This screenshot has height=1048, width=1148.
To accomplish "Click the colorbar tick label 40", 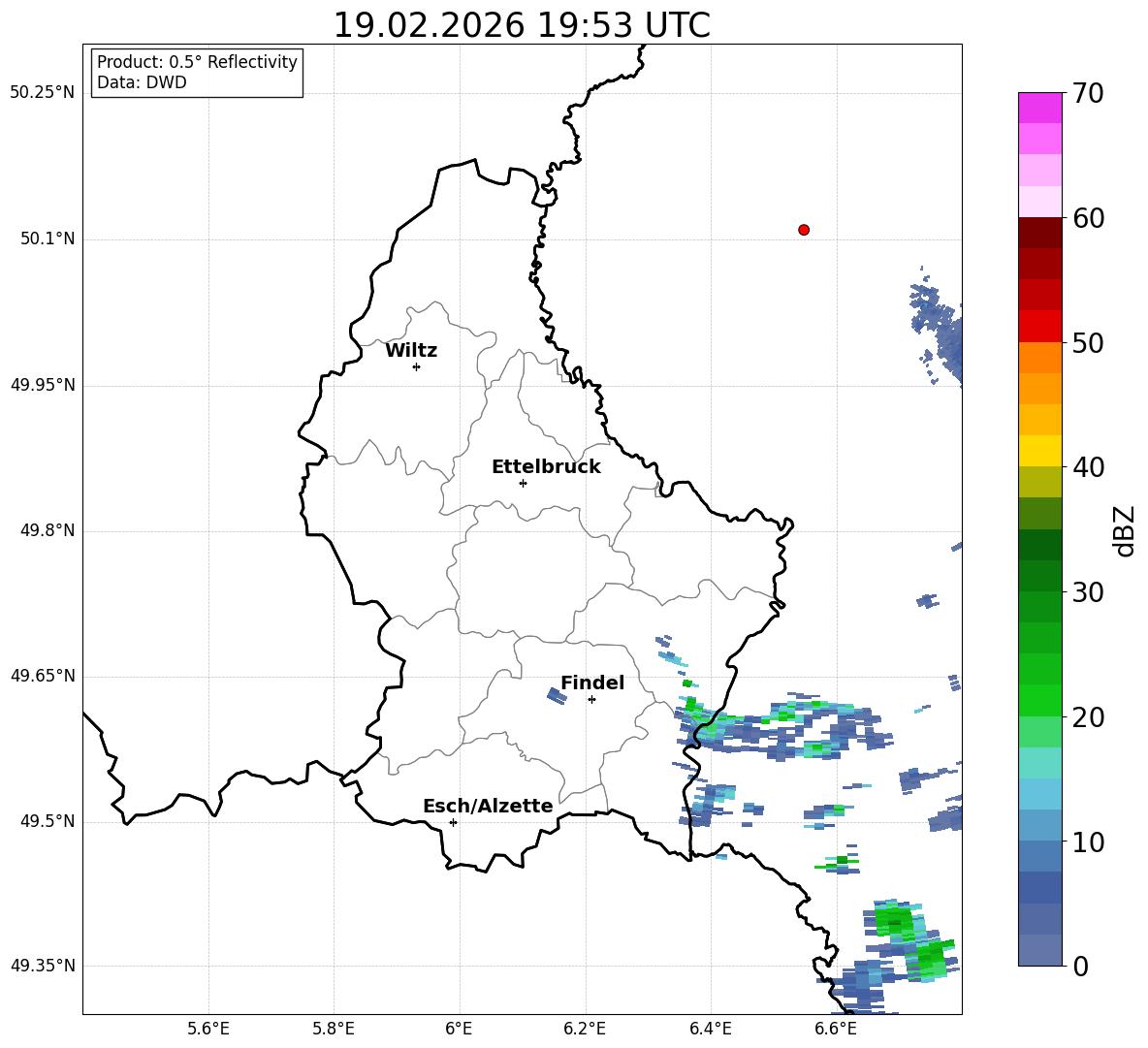I will tap(1088, 467).
